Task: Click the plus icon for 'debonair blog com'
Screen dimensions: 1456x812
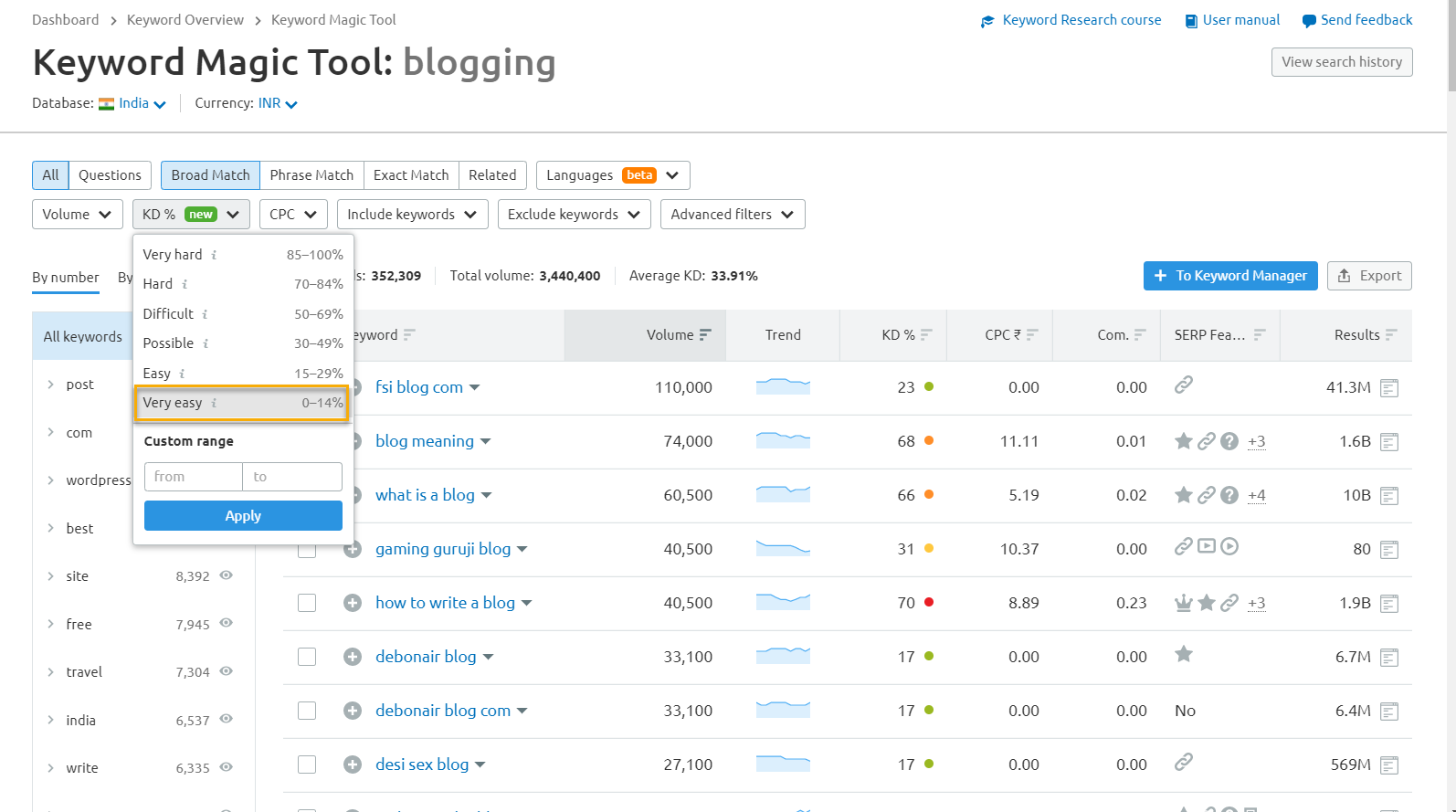Action: (x=353, y=711)
